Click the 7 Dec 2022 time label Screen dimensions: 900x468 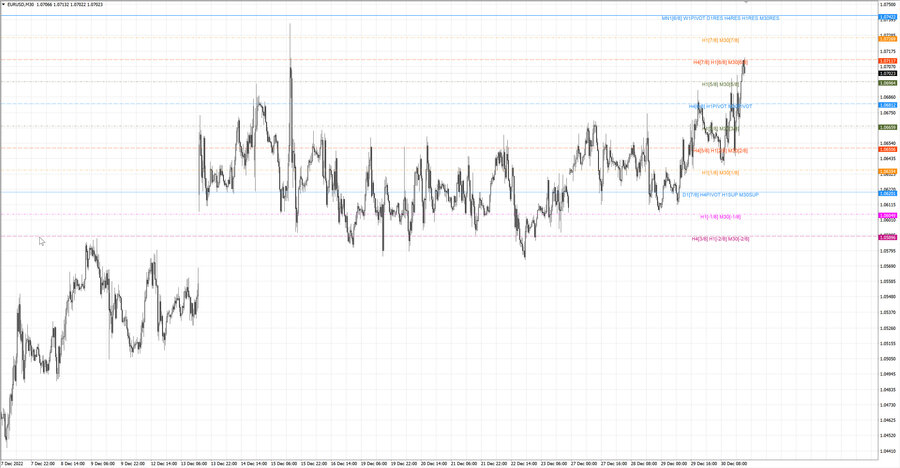(11, 463)
